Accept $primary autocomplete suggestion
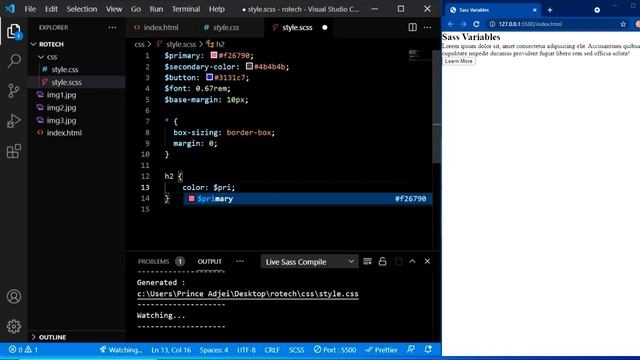 (x=308, y=199)
